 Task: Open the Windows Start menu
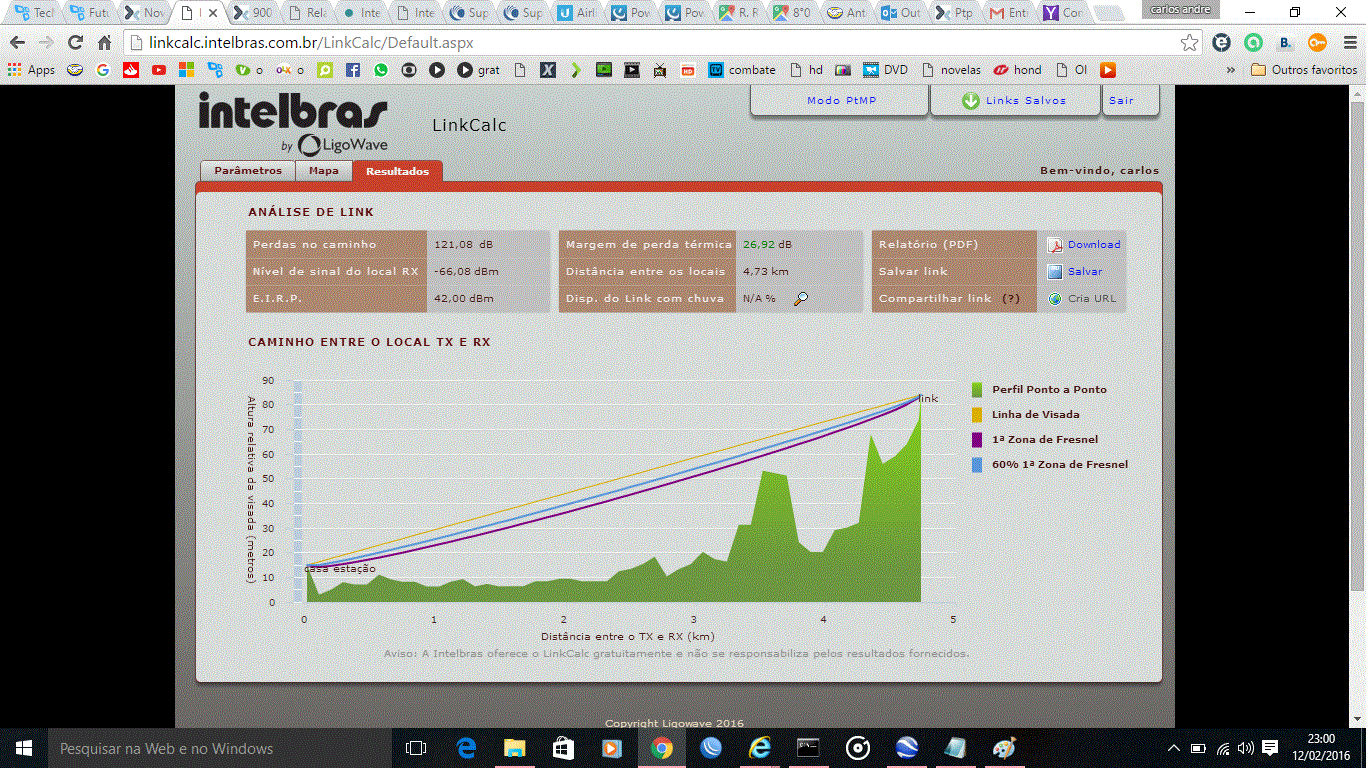(x=24, y=748)
